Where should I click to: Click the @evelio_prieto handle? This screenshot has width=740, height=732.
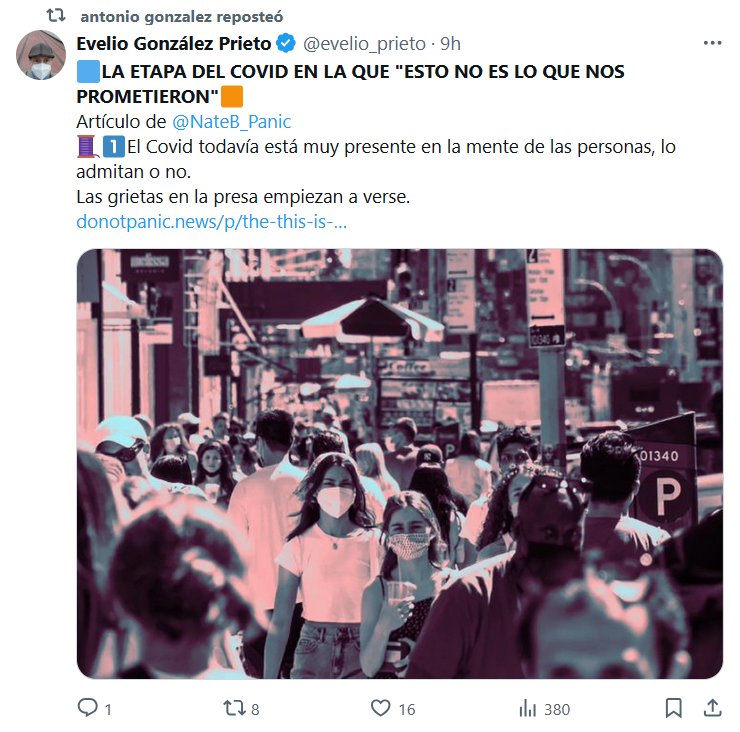[x=364, y=43]
